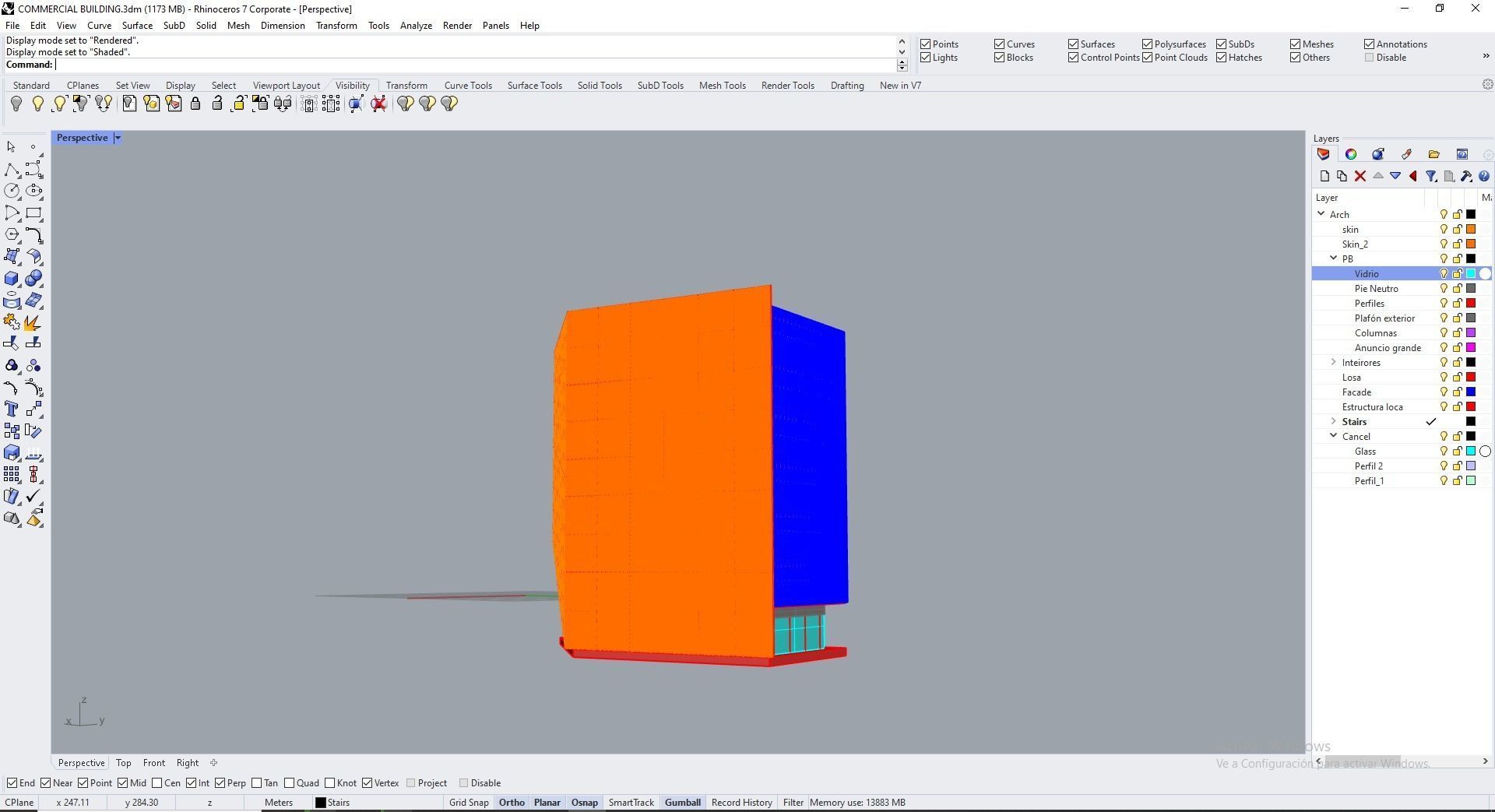This screenshot has height=812, width=1495.
Task: Select the Join puzzle-piece tool
Action: point(12,322)
